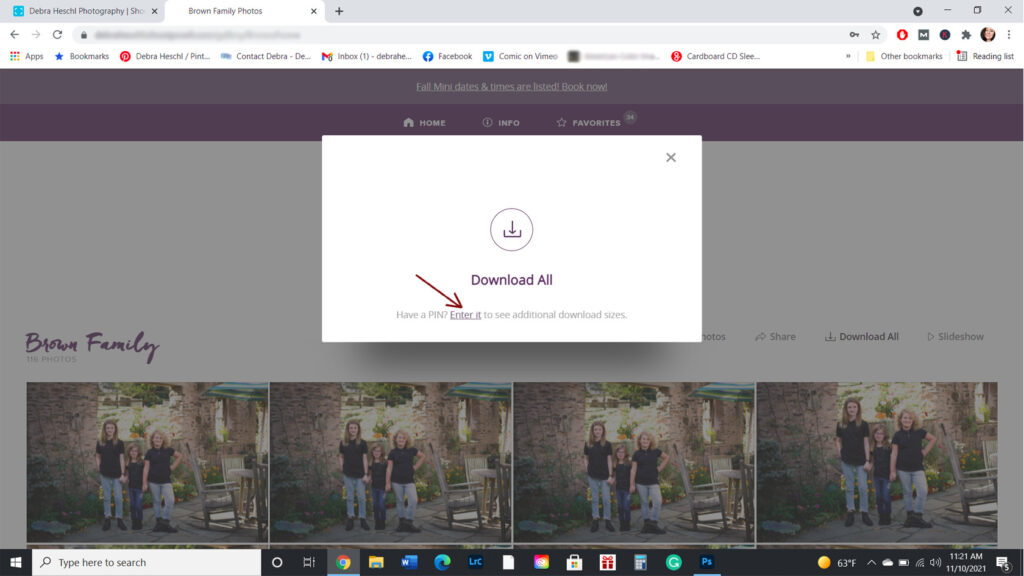Show hidden system tray icons
Viewport: 1024px width, 576px height.
[871, 562]
